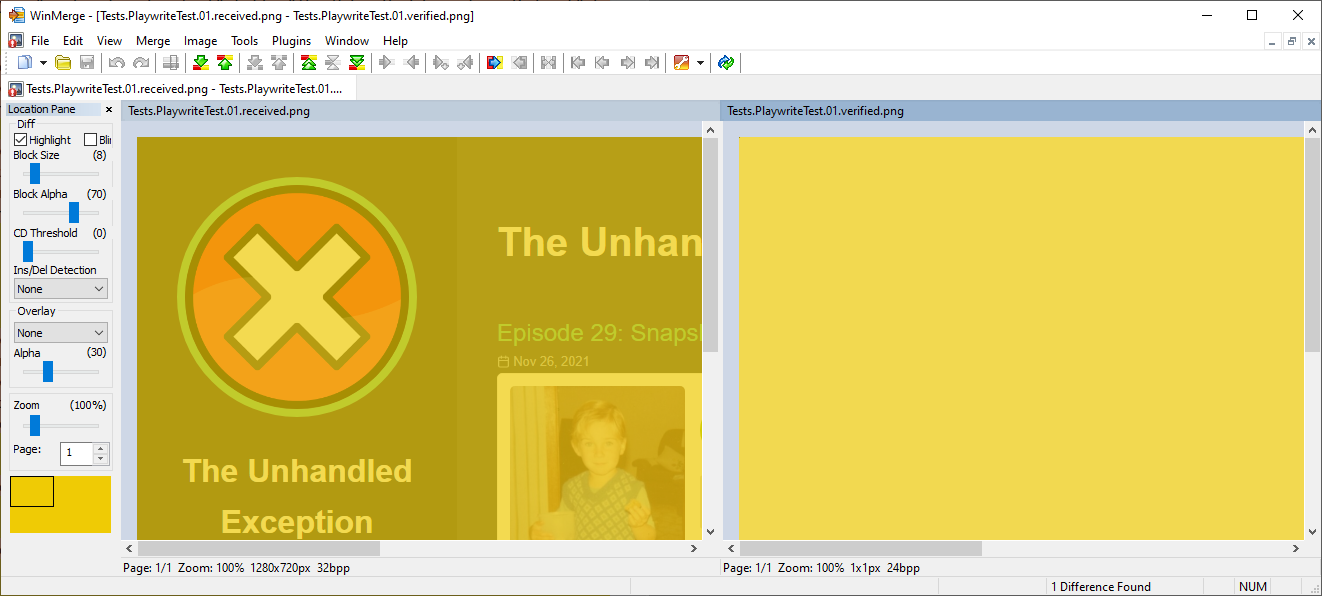
Task: Click the Block Alpha slider handle
Action: coord(74,212)
